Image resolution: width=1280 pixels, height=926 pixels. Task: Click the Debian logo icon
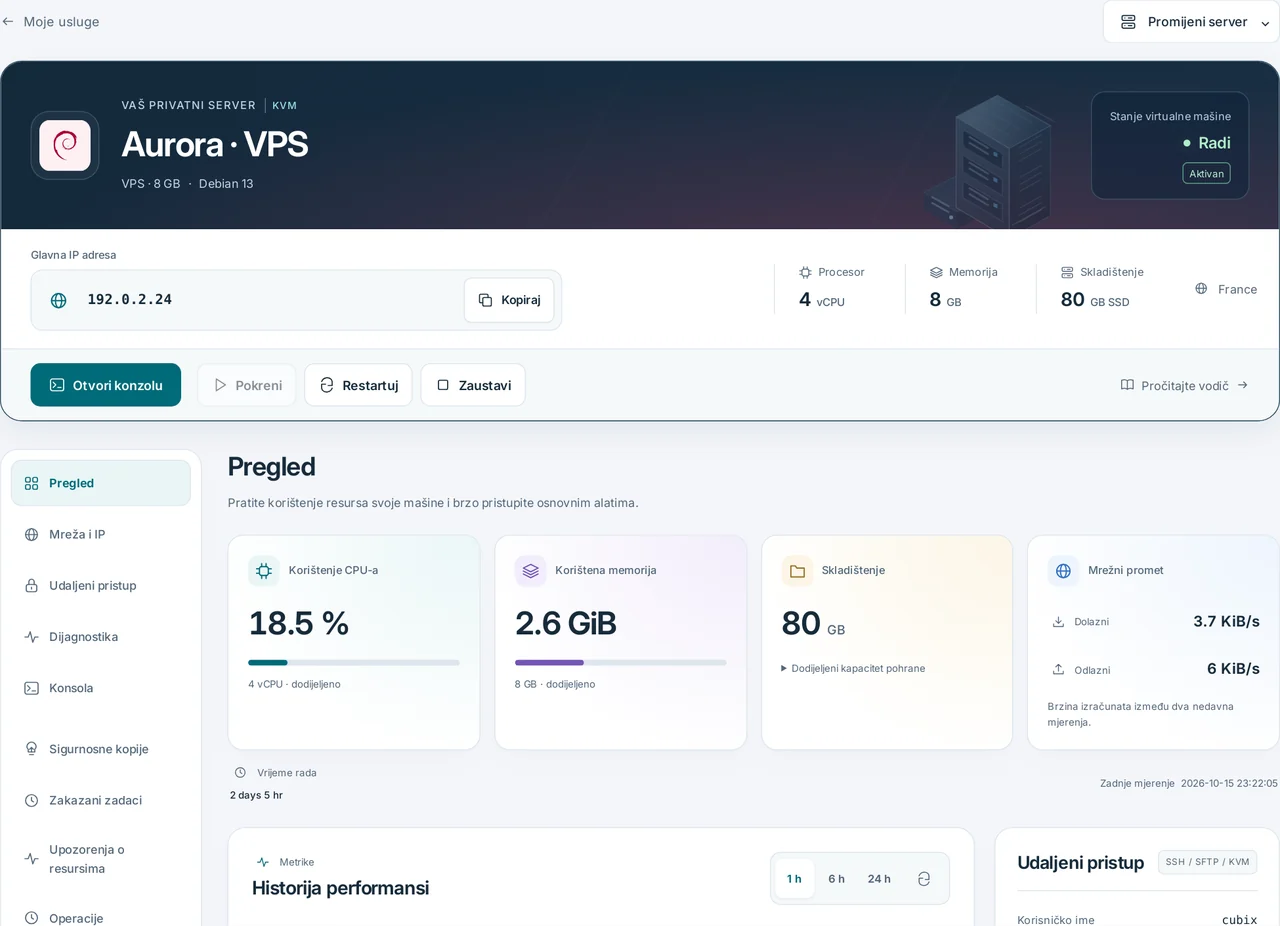coord(65,145)
